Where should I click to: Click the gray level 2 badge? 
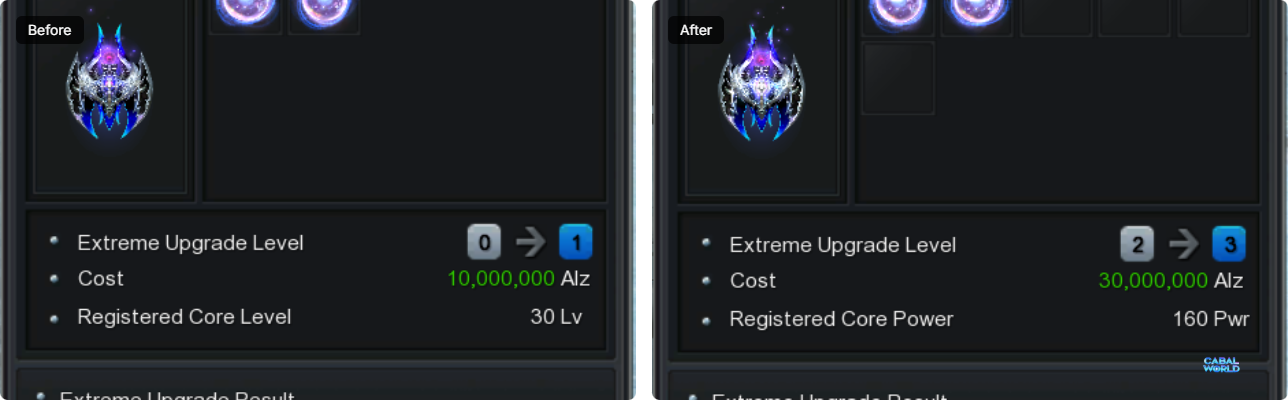[1137, 244]
